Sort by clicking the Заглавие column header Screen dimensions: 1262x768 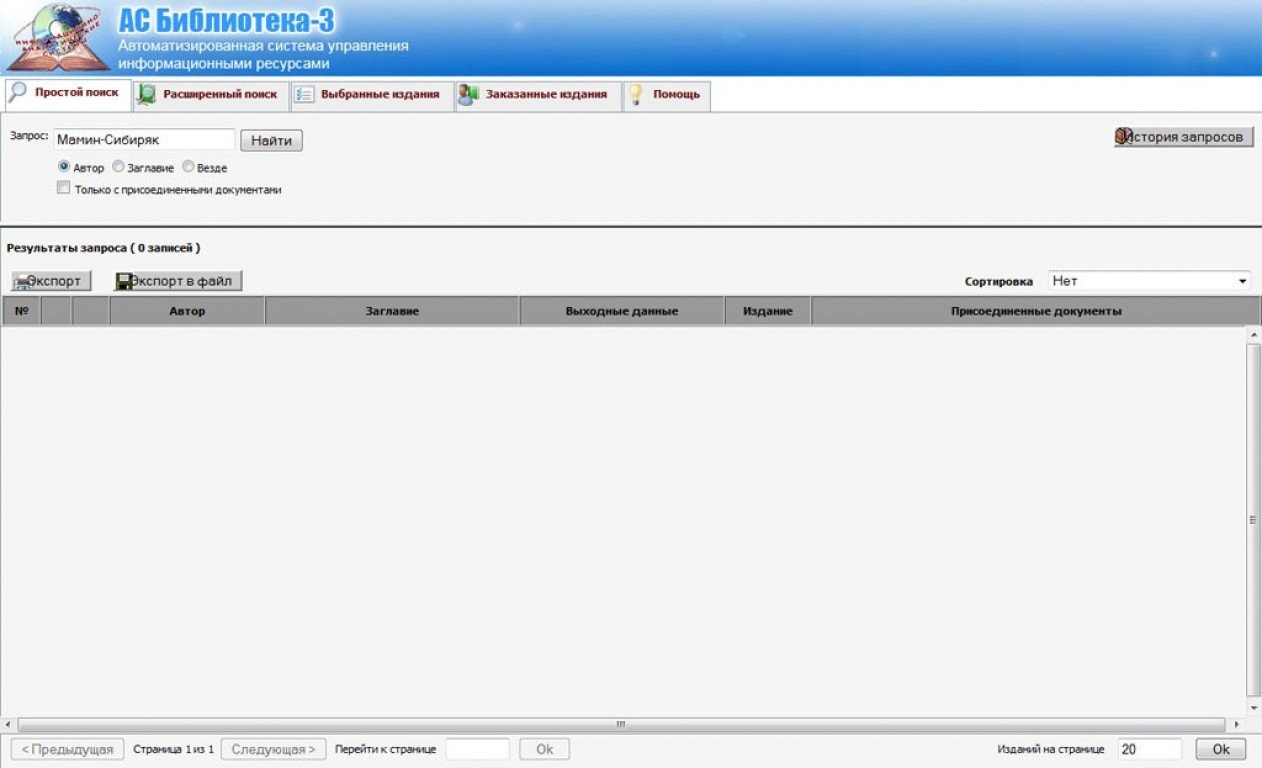(x=392, y=311)
